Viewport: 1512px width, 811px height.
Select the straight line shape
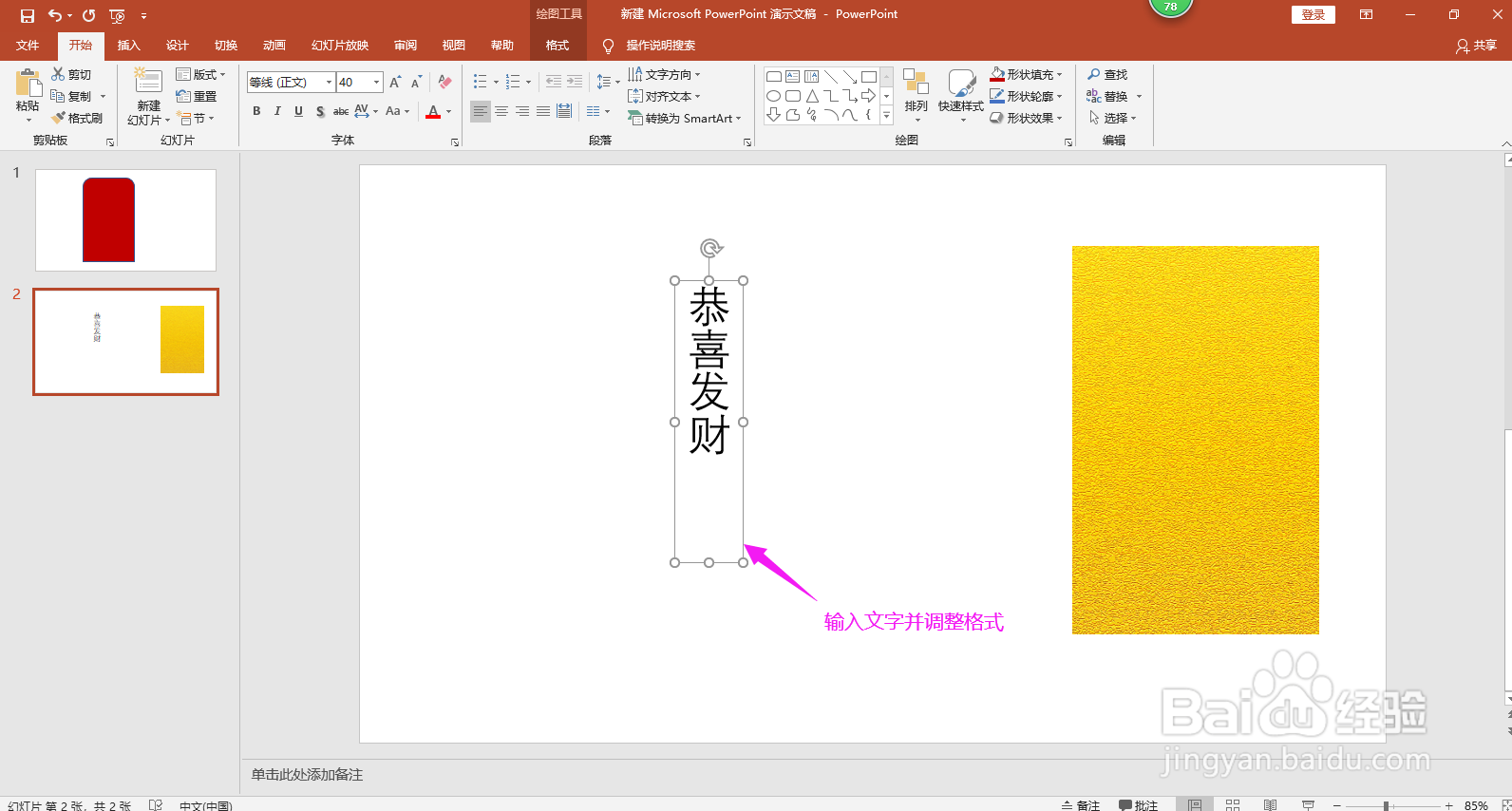click(x=831, y=77)
